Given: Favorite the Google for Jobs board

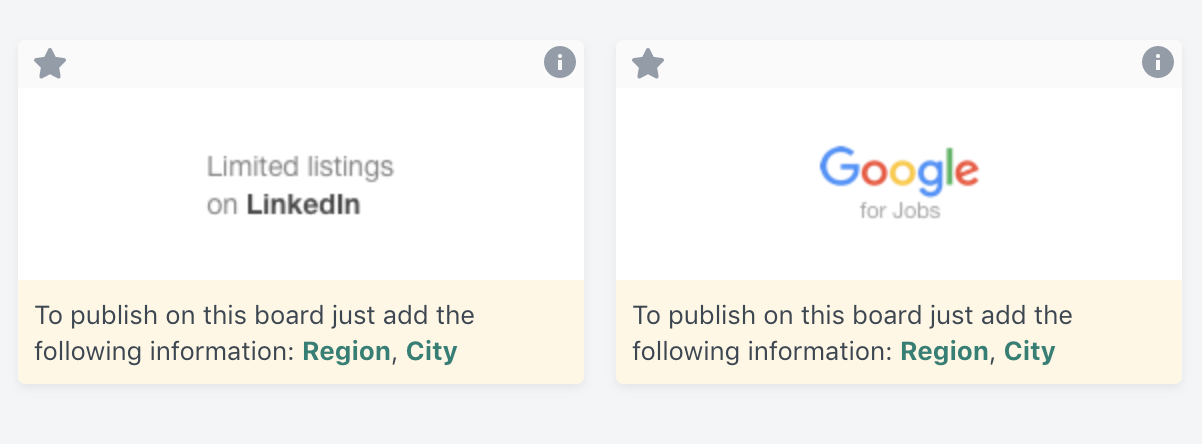Looking at the screenshot, I should tap(648, 65).
